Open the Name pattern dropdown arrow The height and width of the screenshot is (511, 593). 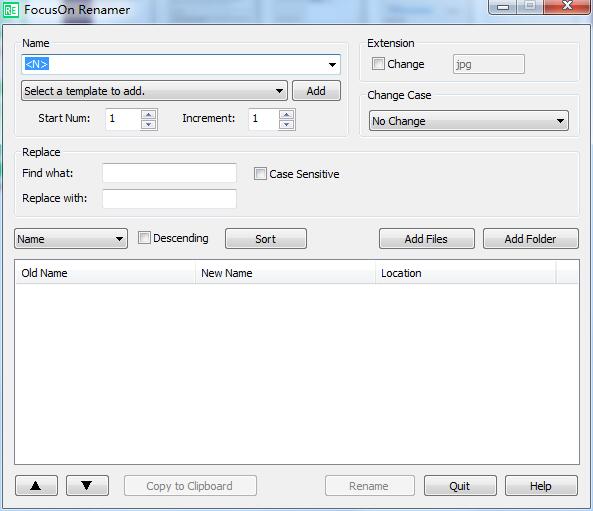(332, 65)
